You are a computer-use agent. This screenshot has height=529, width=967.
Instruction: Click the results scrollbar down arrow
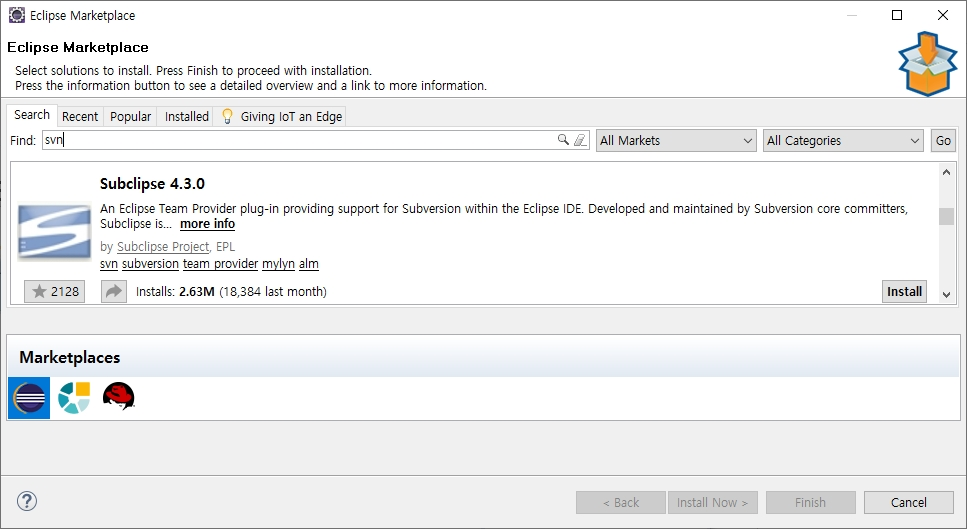(946, 295)
